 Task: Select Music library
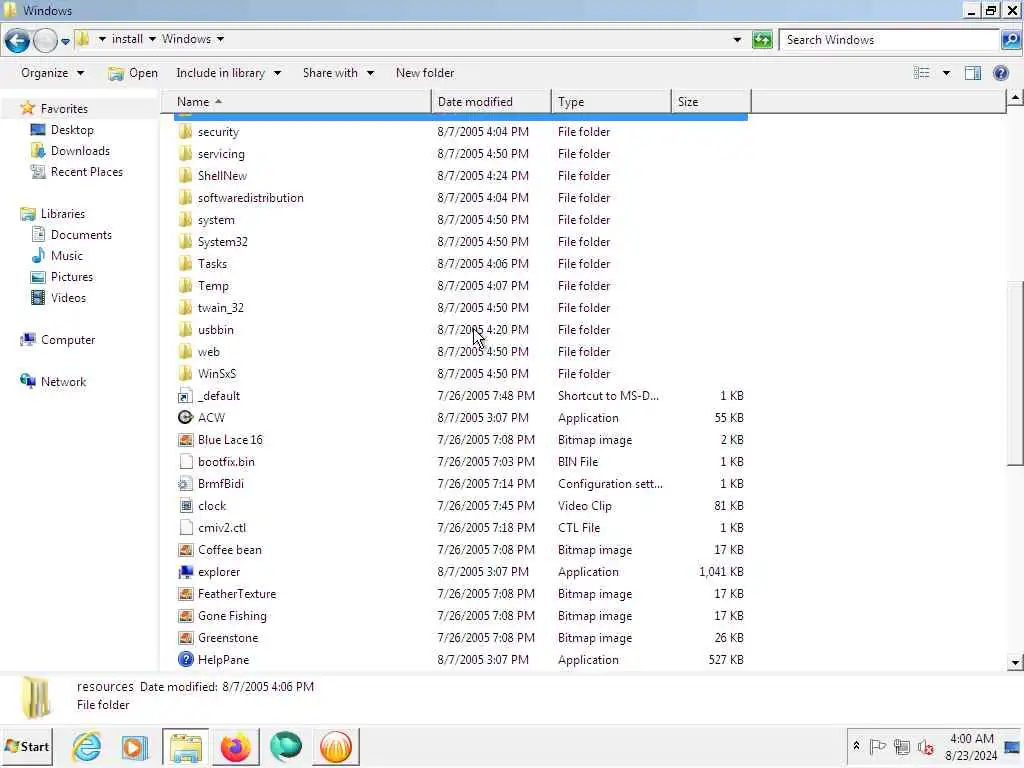tap(67, 256)
